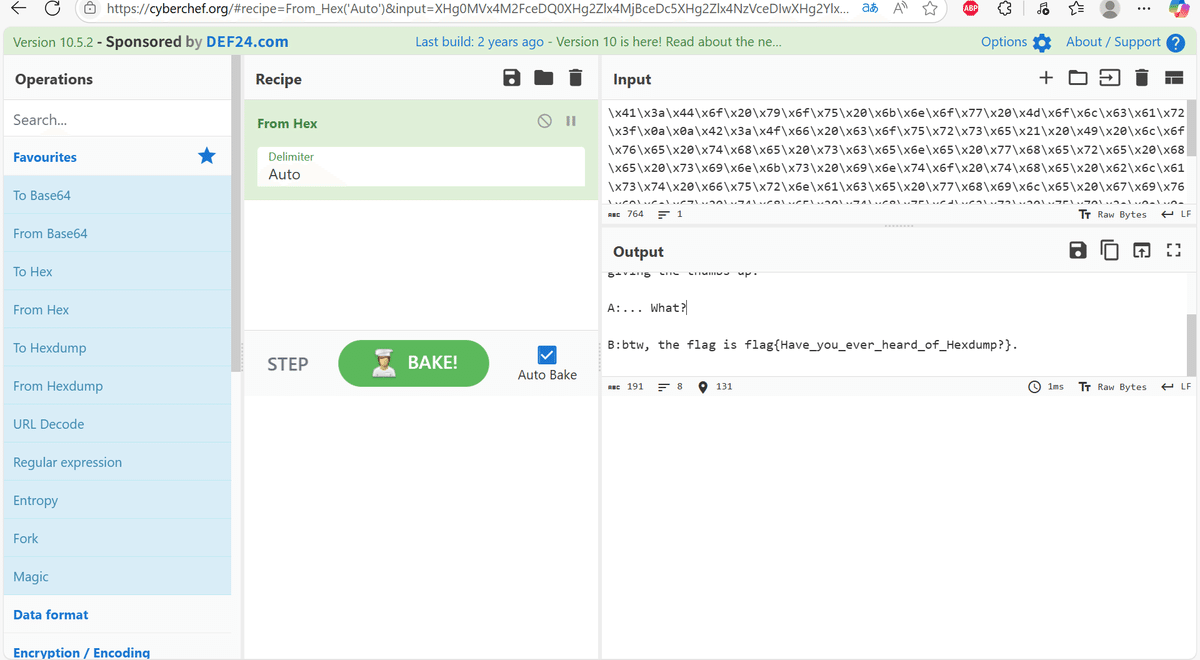
Task: Click the Search operations field
Action: coord(117,118)
